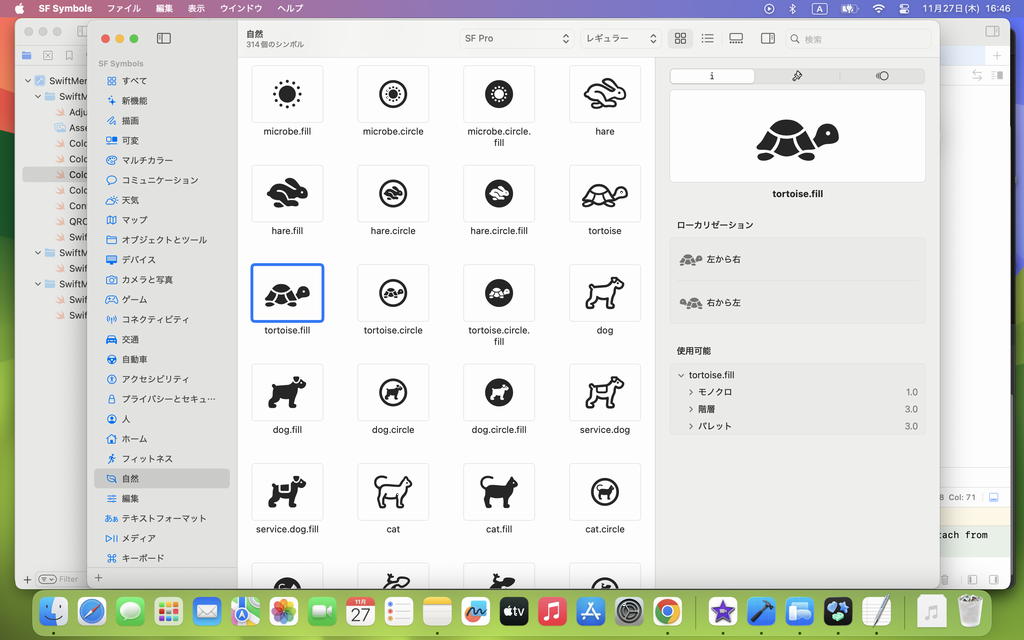Viewport: 1024px width, 640px height.
Task: Toggle the inspector panel from the toolbar
Action: (767, 39)
